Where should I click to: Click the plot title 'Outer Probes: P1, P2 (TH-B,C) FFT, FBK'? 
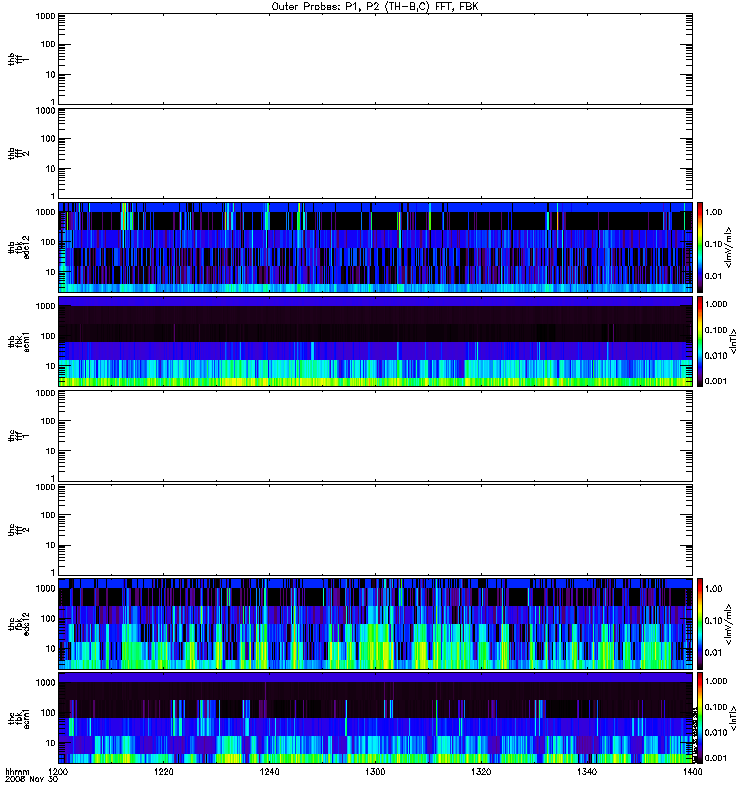click(x=375, y=7)
